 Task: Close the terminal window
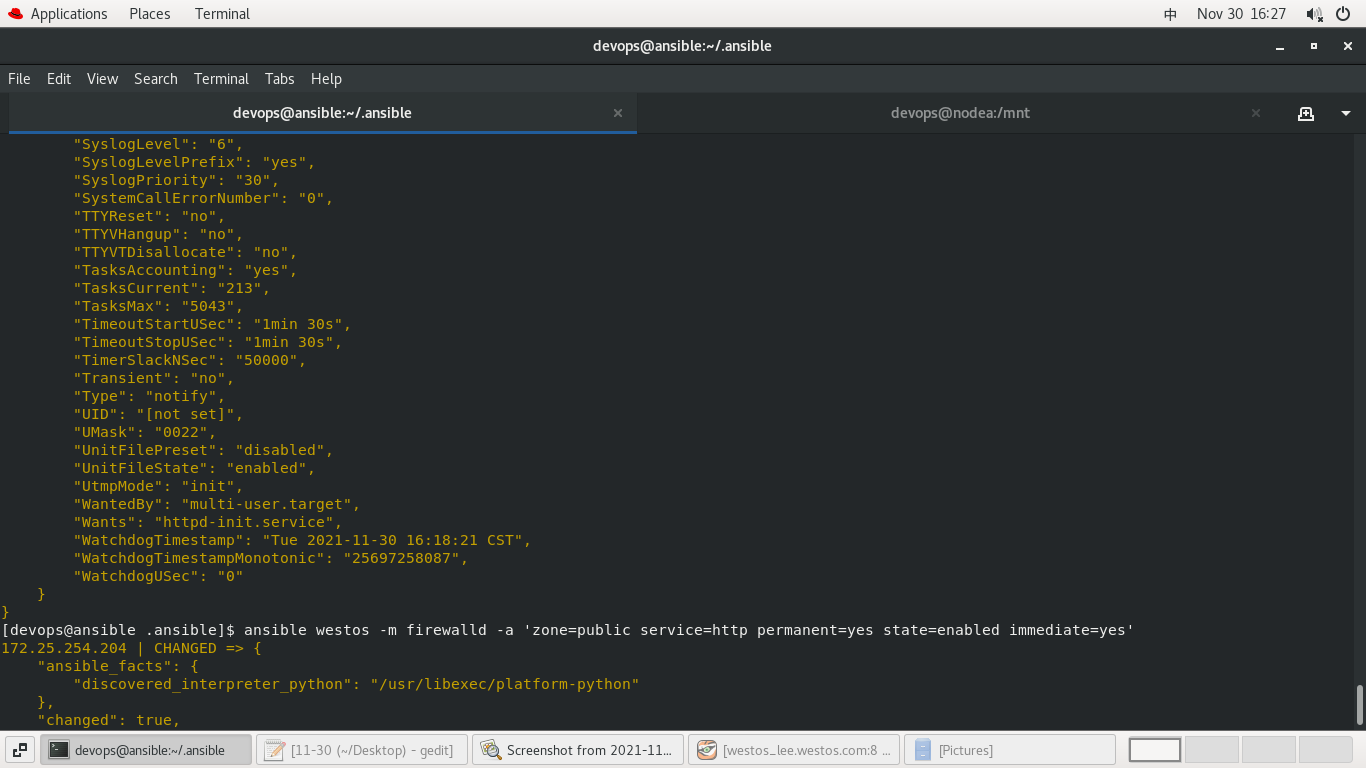1348,46
